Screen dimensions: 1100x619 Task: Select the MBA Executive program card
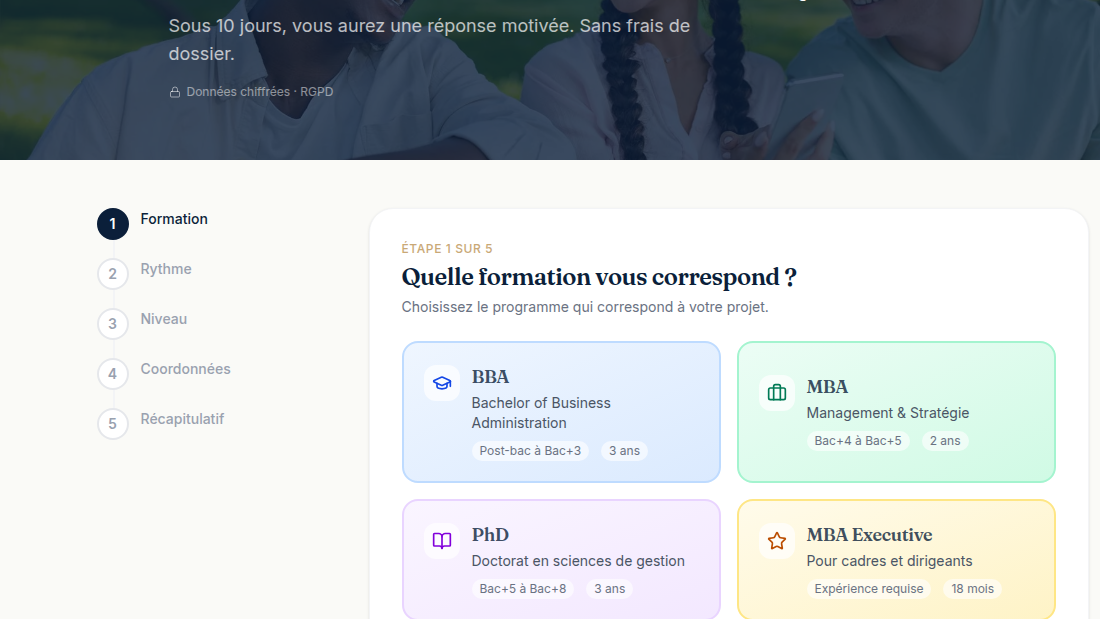[x=896, y=559]
